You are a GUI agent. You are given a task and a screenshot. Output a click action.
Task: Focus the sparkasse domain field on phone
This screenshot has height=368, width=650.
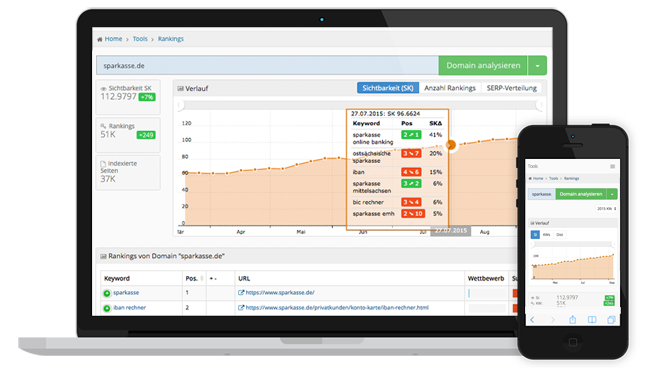pyautogui.click(x=541, y=194)
